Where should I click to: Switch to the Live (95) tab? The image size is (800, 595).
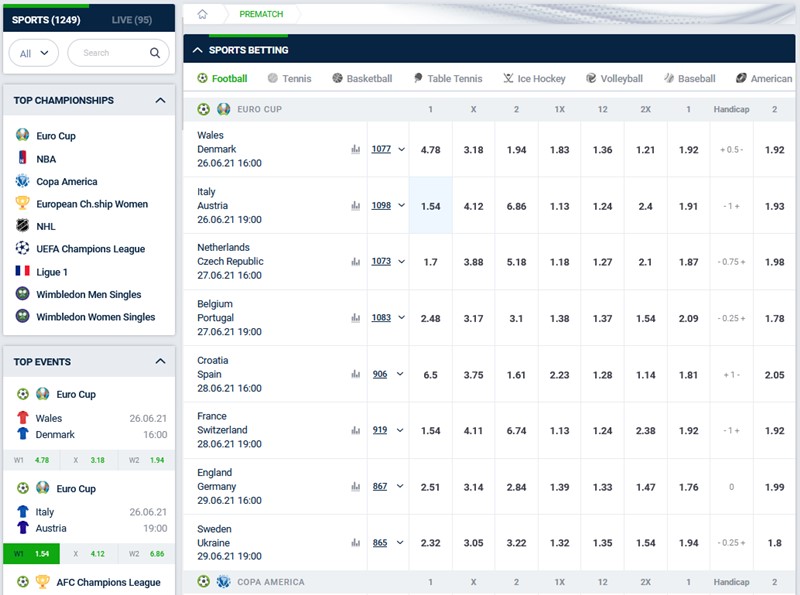click(134, 19)
